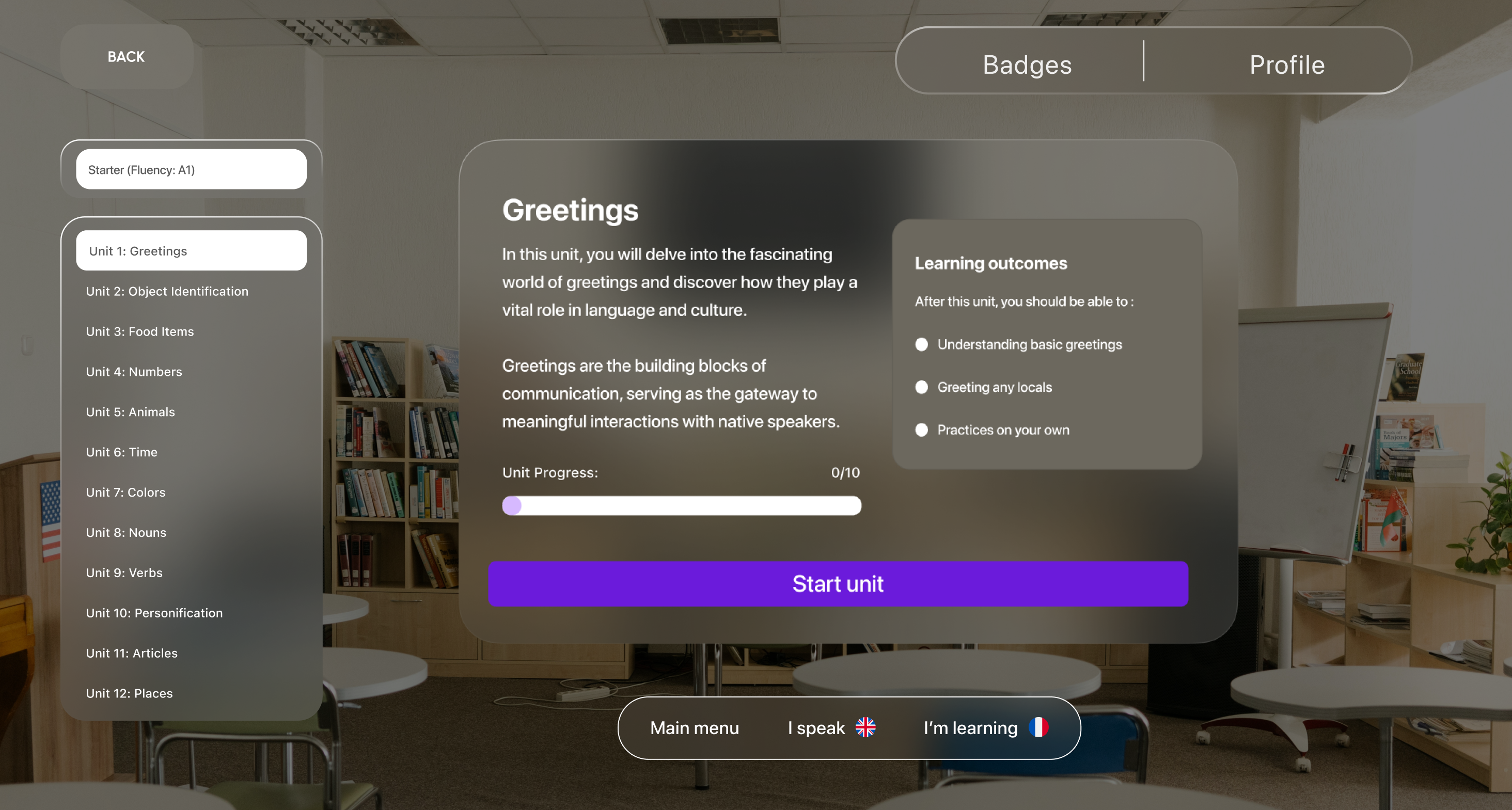Select Unit 5 Animals from sidebar
1512x810 pixels.
(x=131, y=411)
